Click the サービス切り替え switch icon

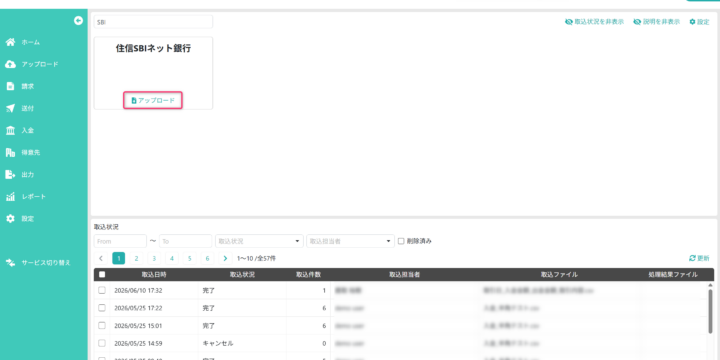click(x=10, y=263)
